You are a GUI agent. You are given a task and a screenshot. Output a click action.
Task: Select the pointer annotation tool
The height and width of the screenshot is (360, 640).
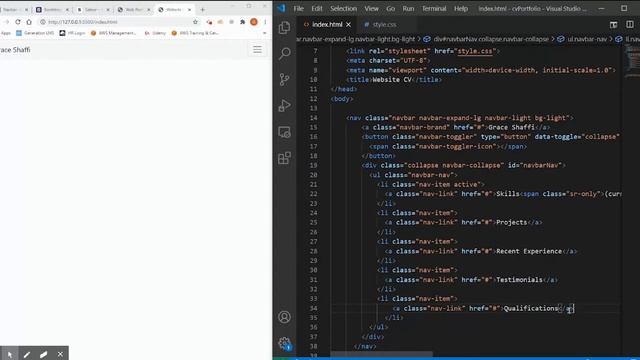coord(10,354)
